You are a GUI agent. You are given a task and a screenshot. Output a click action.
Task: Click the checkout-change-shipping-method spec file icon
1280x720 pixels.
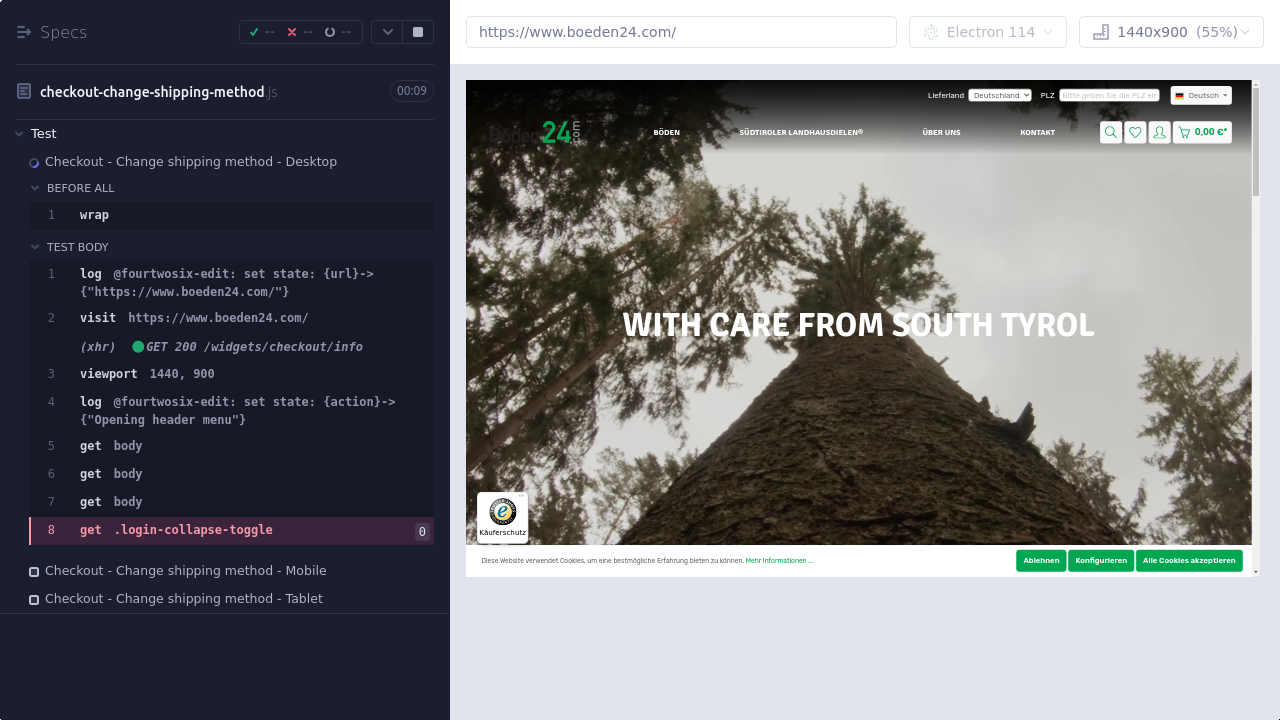coord(24,92)
